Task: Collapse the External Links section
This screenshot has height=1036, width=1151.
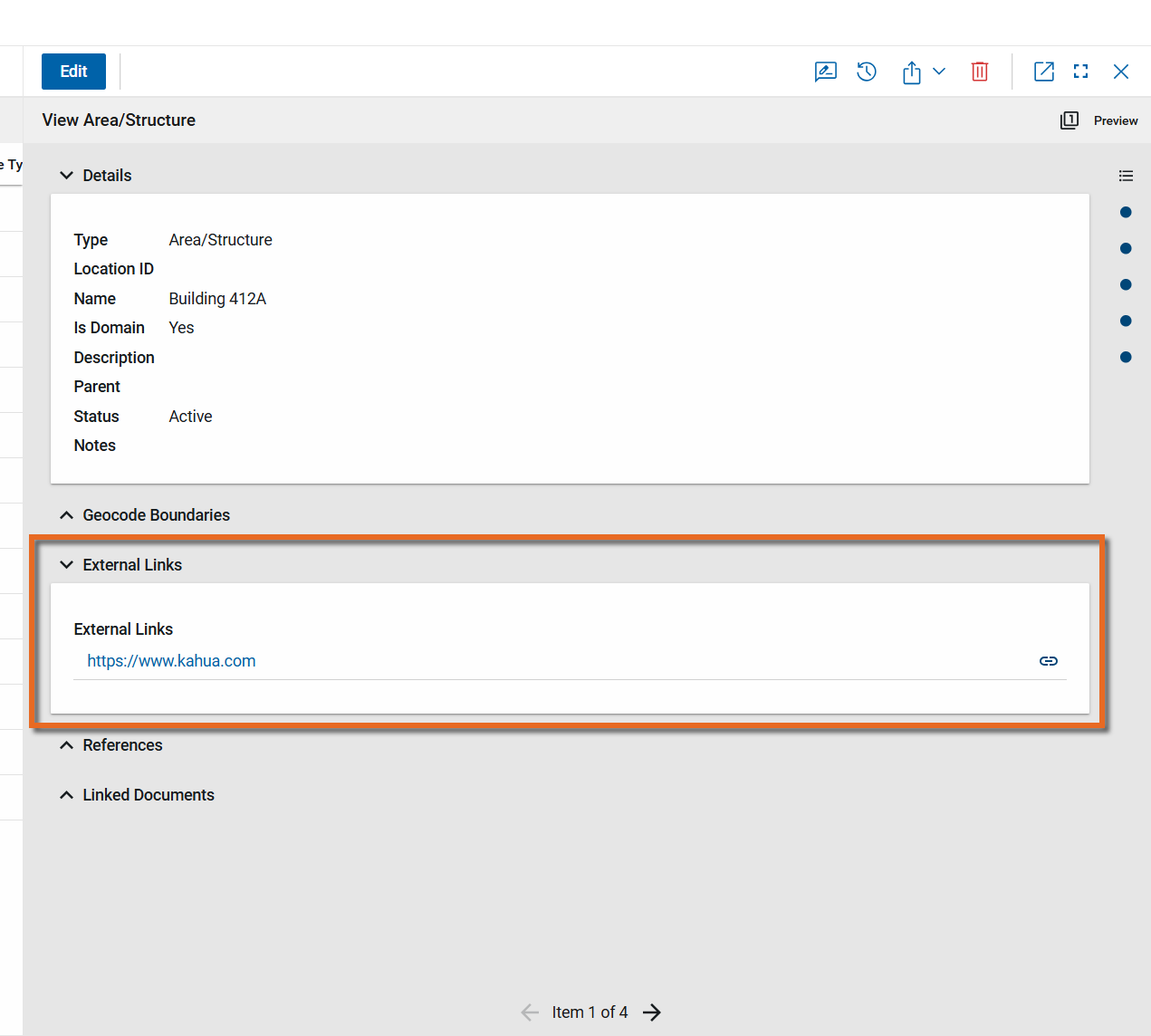Action: 66,565
